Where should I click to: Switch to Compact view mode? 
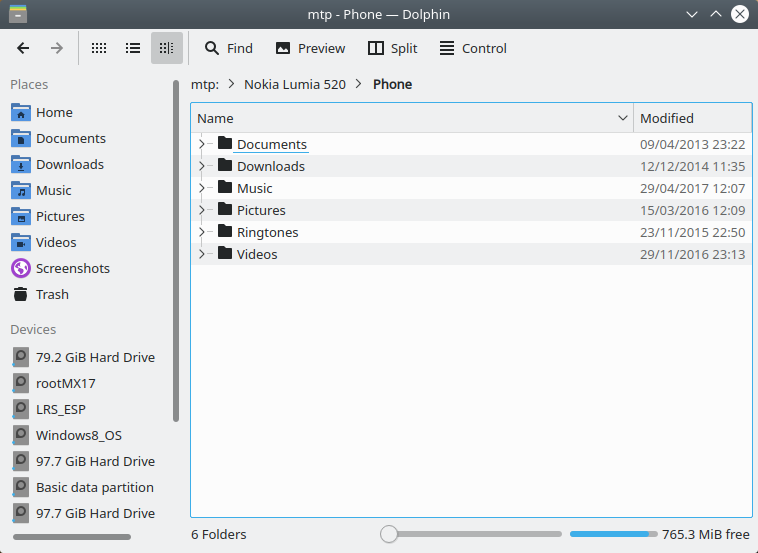pyautogui.click(x=133, y=48)
